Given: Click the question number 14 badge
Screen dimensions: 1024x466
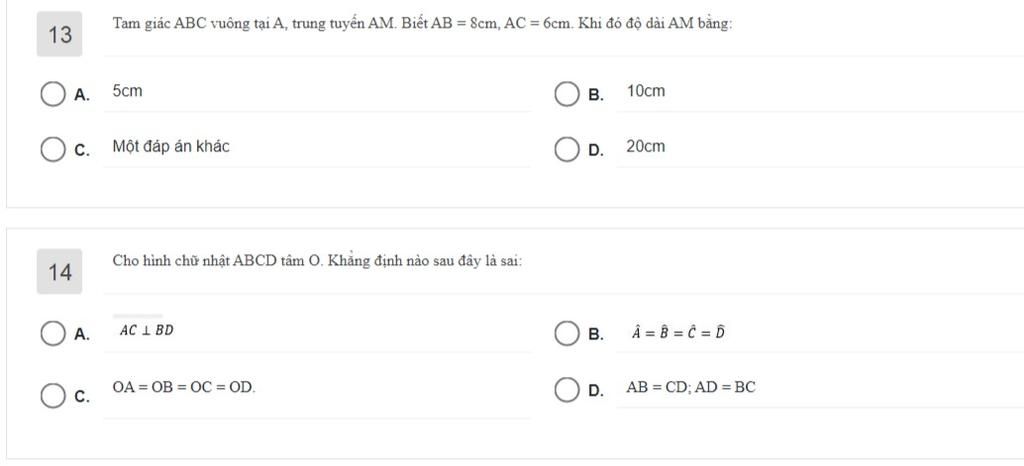Looking at the screenshot, I should click(59, 271).
